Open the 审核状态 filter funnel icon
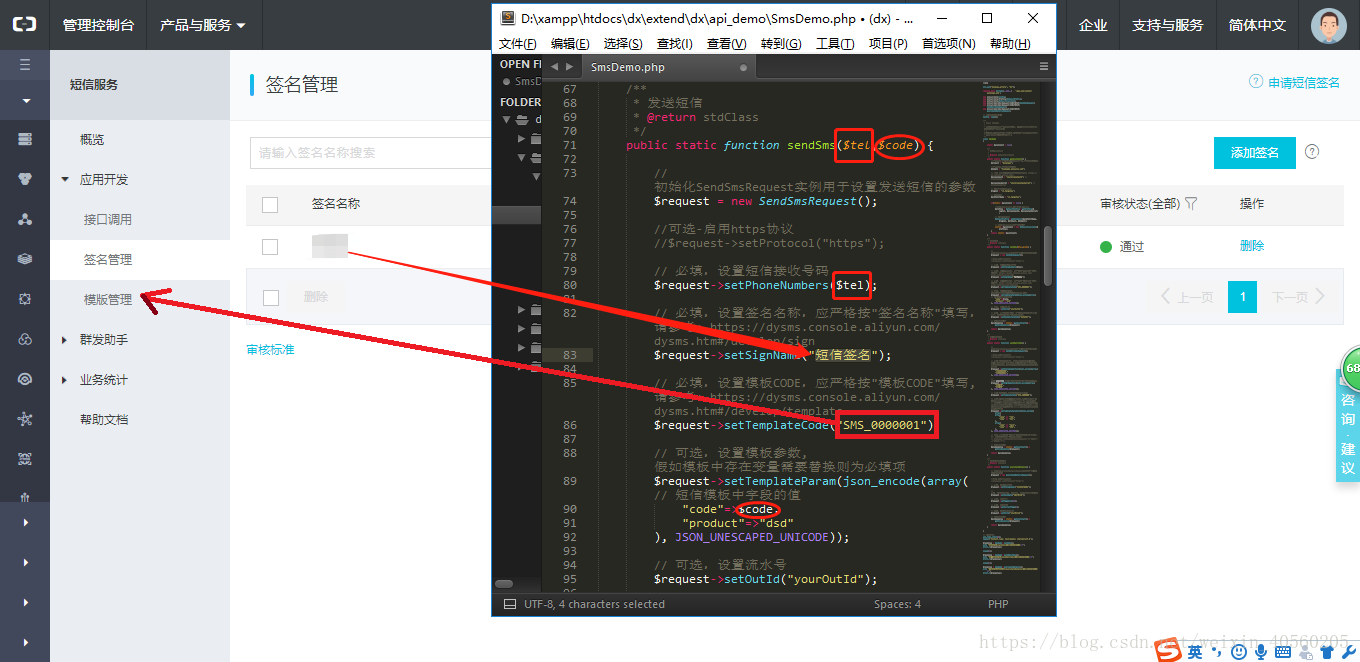This screenshot has width=1360, height=662. (1191, 204)
